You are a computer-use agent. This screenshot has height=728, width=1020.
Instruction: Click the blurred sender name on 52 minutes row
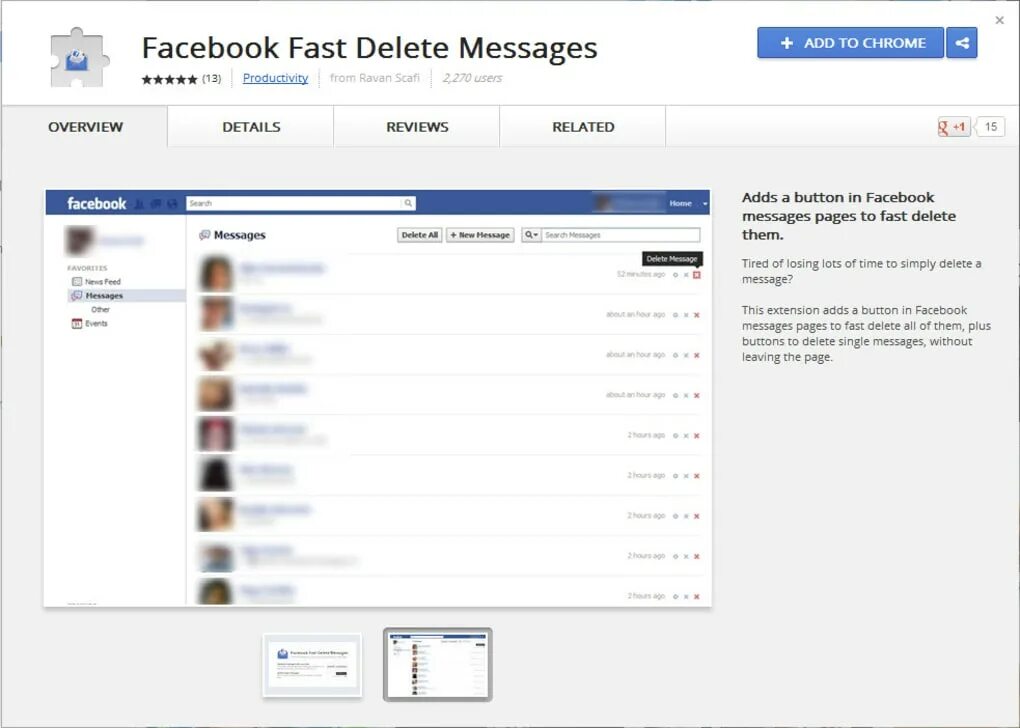[281, 268]
